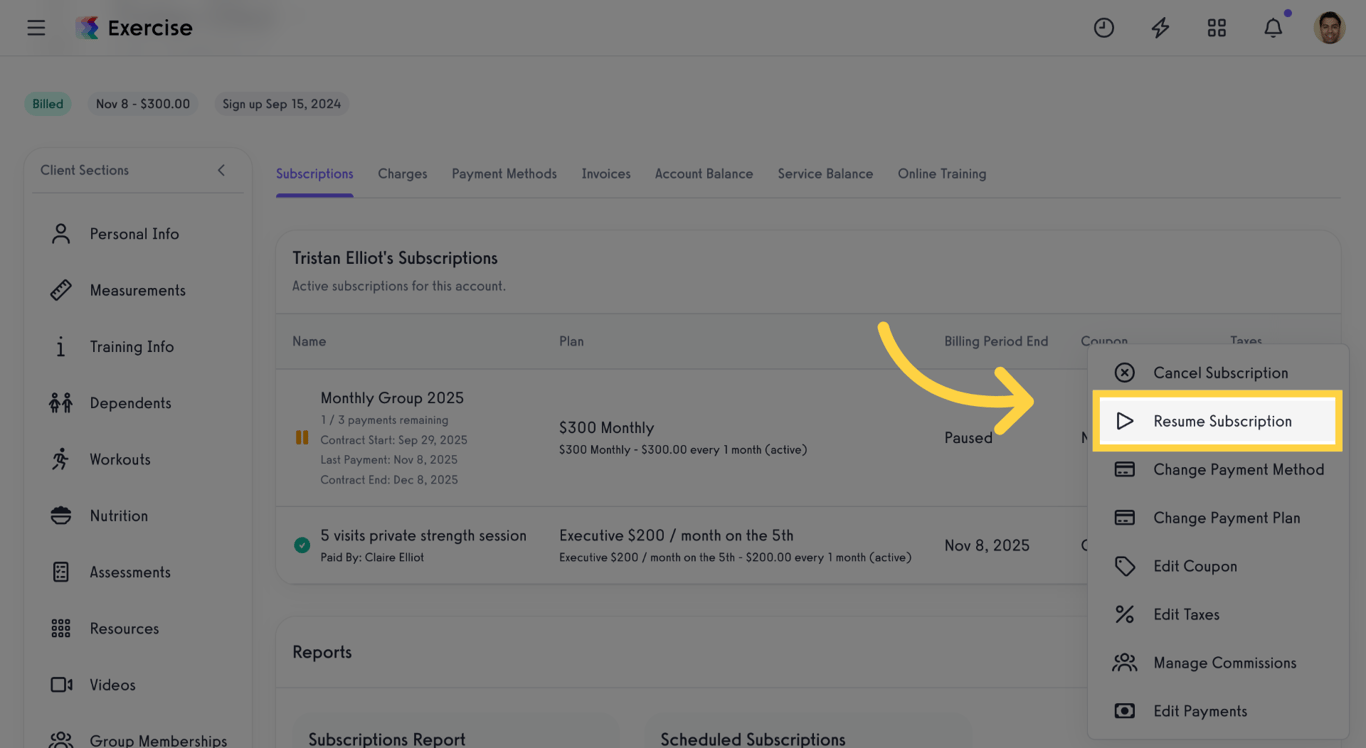Image resolution: width=1366 pixels, height=748 pixels.
Task: Open the Subscriptions Report
Action: click(387, 739)
